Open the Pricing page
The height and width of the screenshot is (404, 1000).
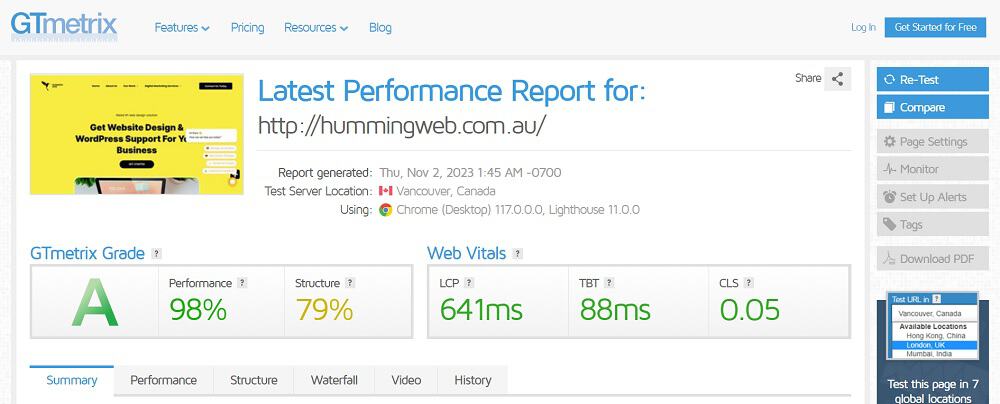coord(247,28)
